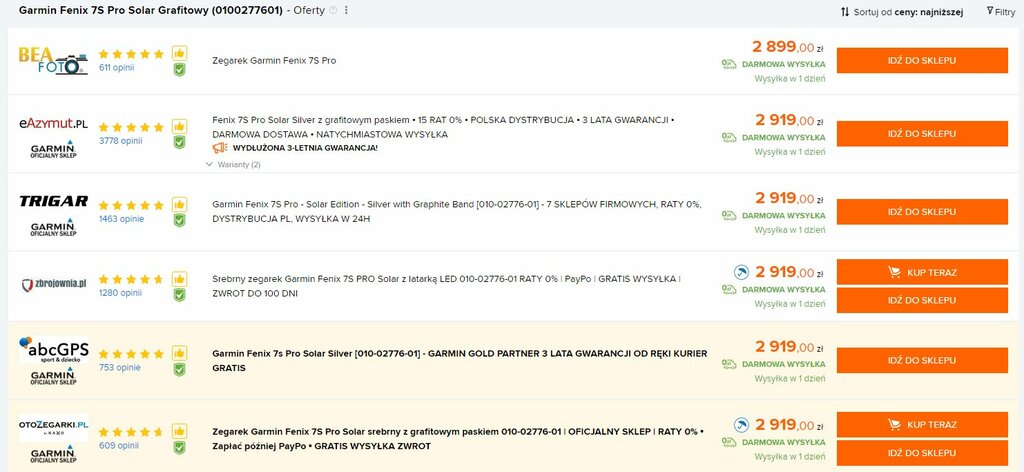Open the zbrojownia.pl shop logo
The height and width of the screenshot is (472, 1024).
coord(53,284)
